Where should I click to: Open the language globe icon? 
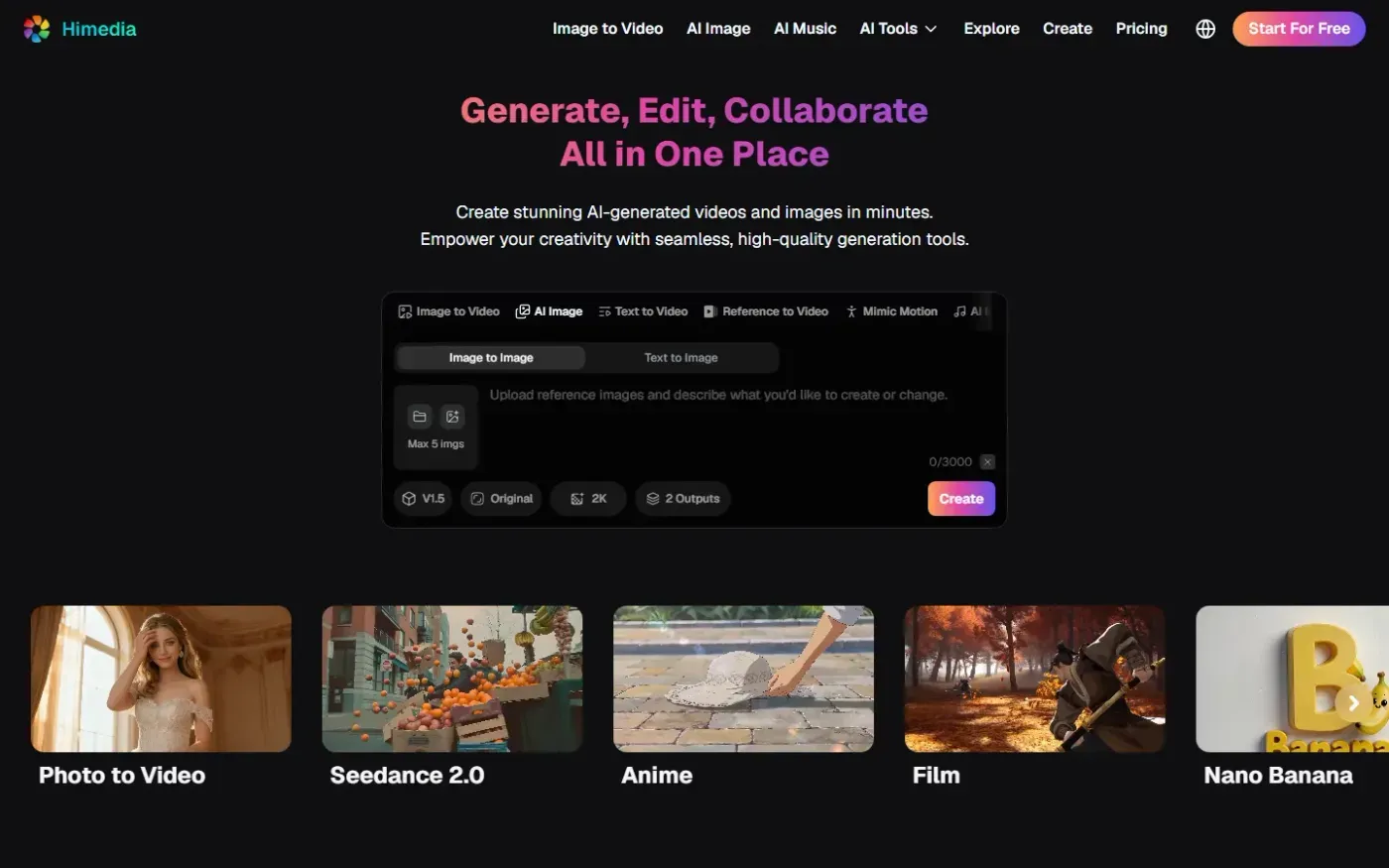coord(1205,29)
